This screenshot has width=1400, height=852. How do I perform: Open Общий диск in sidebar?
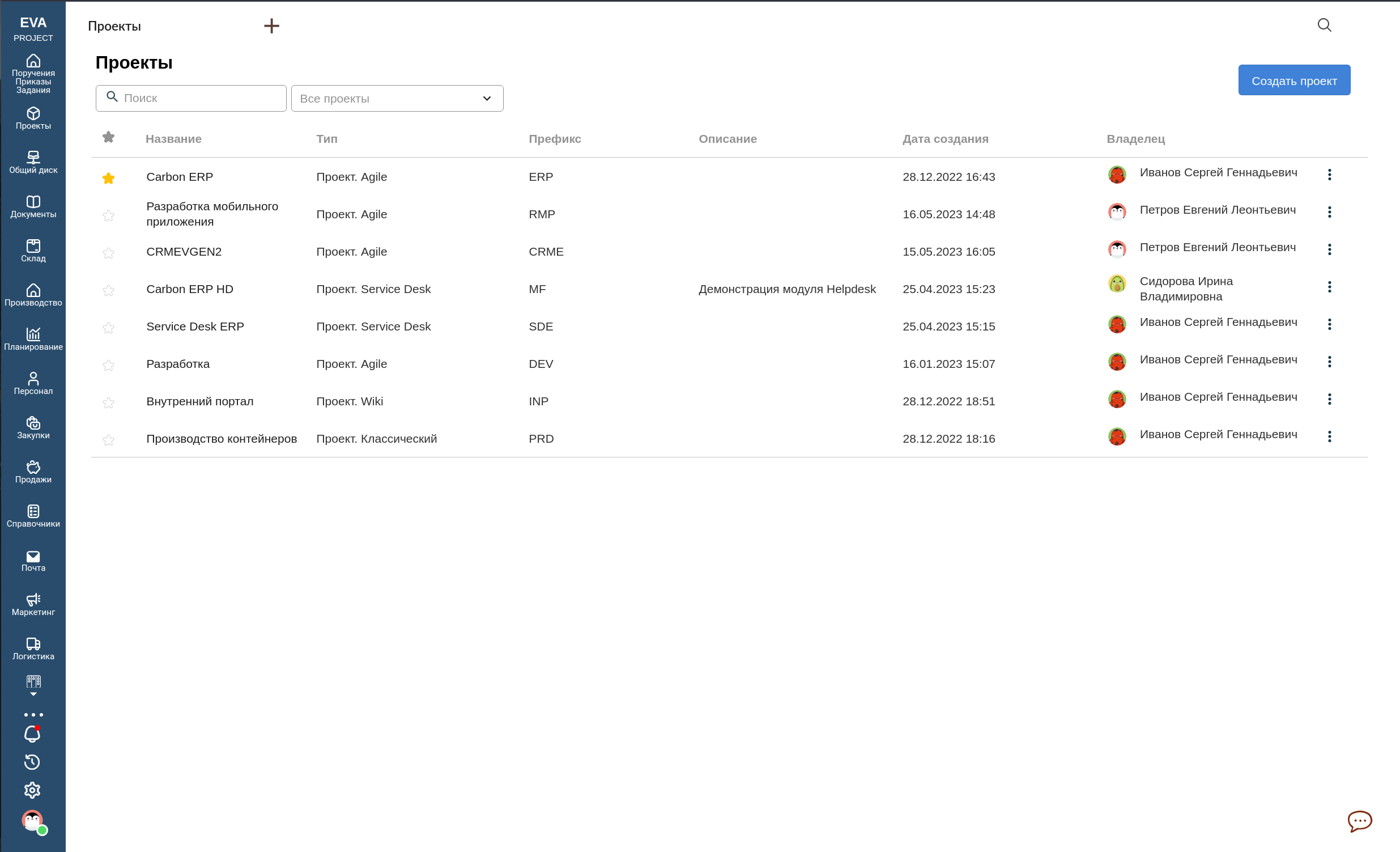click(x=33, y=162)
